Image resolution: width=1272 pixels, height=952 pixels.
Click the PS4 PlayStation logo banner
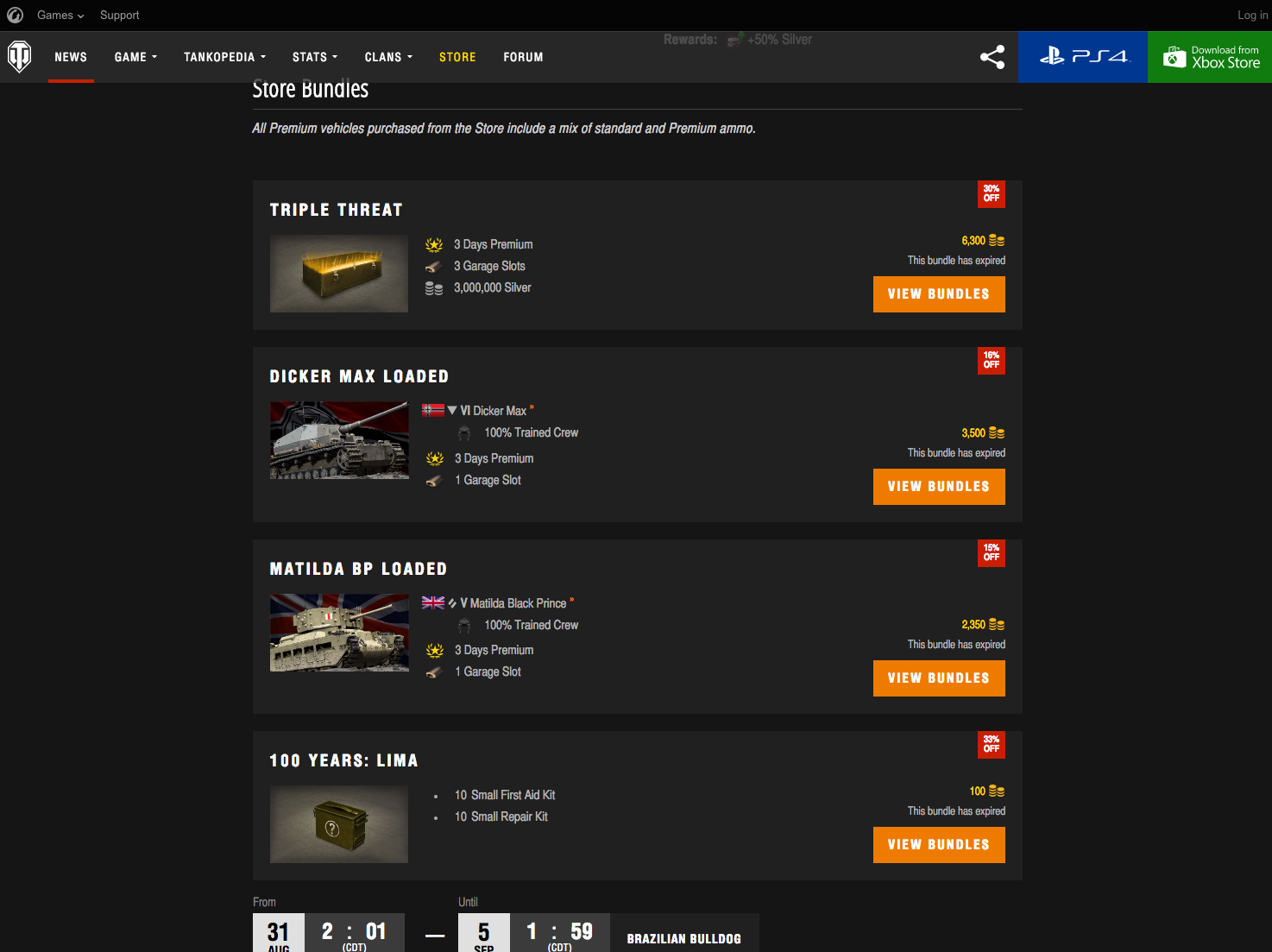point(1083,57)
